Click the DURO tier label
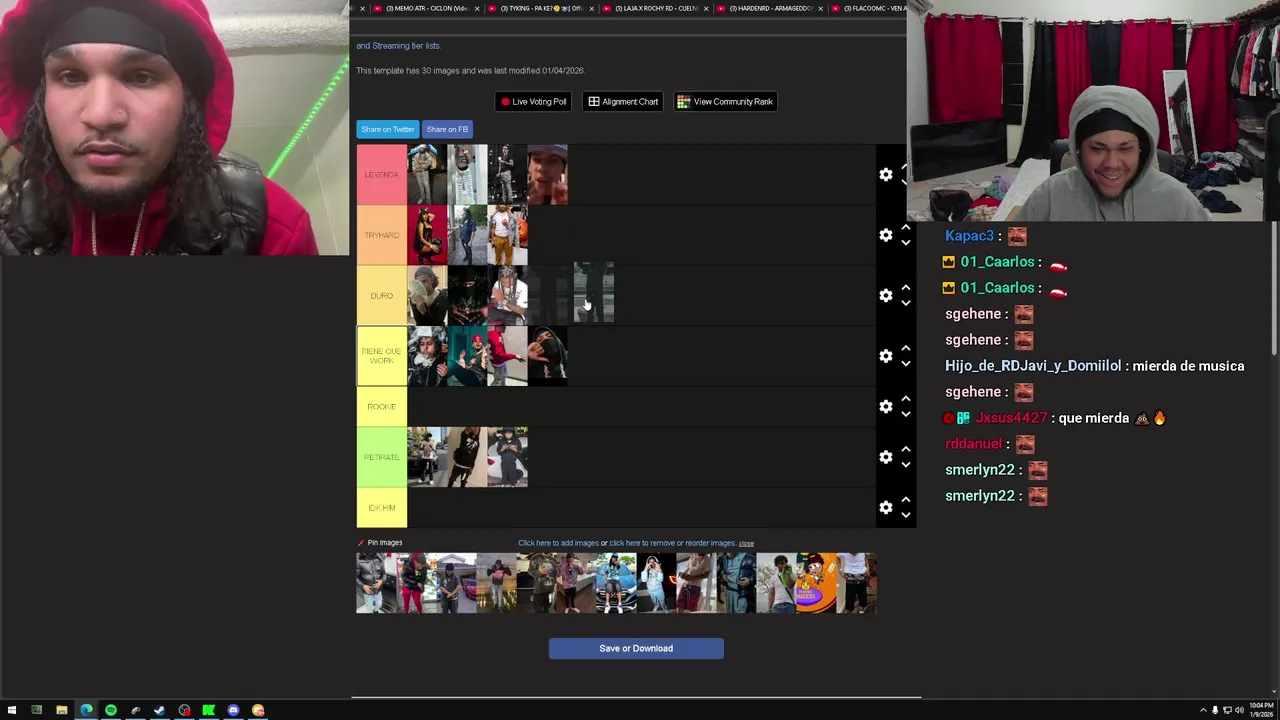1280x720 pixels. click(x=382, y=296)
